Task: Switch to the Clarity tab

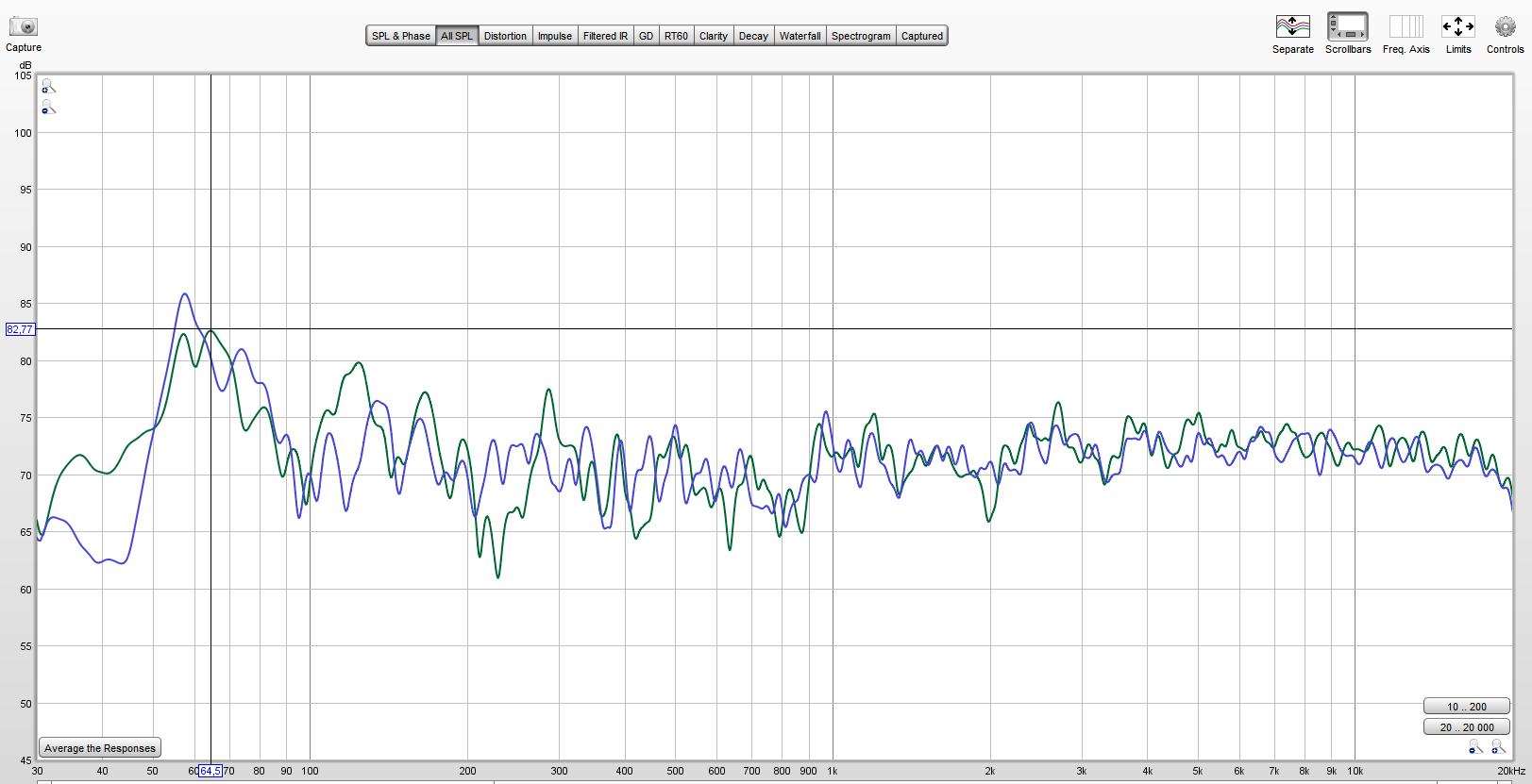Action: tap(714, 36)
